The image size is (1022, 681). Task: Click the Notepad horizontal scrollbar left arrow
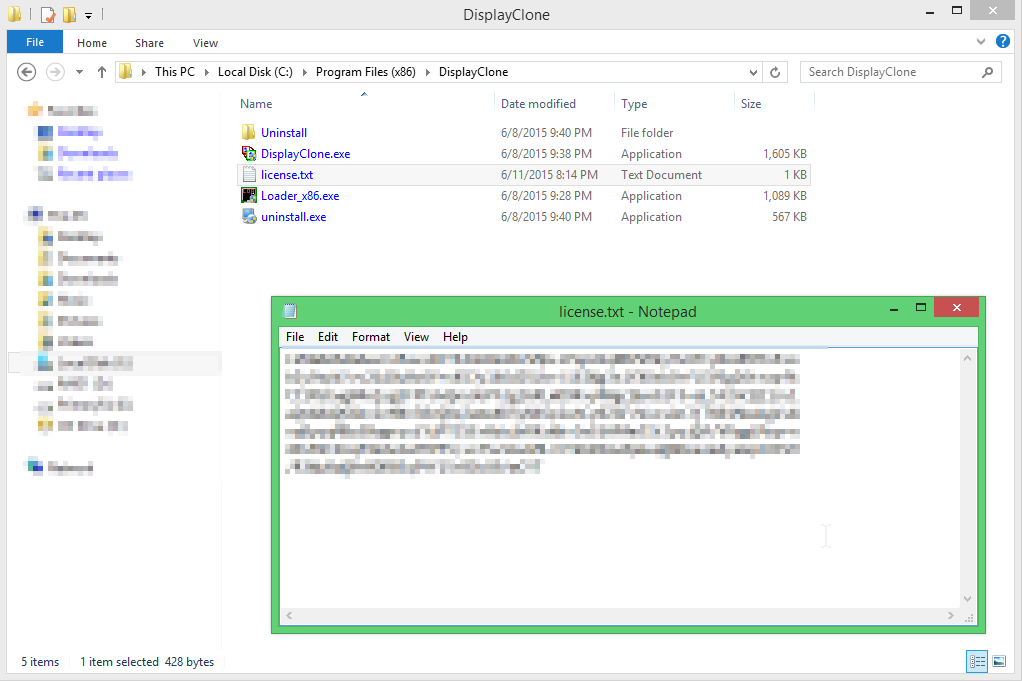[x=289, y=615]
